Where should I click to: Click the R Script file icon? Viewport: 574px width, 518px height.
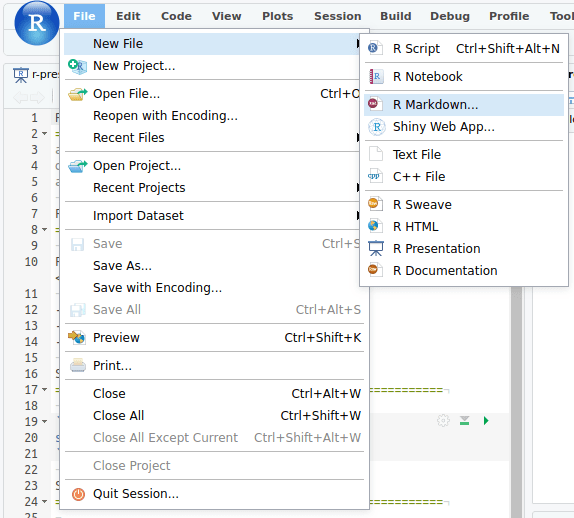375,48
